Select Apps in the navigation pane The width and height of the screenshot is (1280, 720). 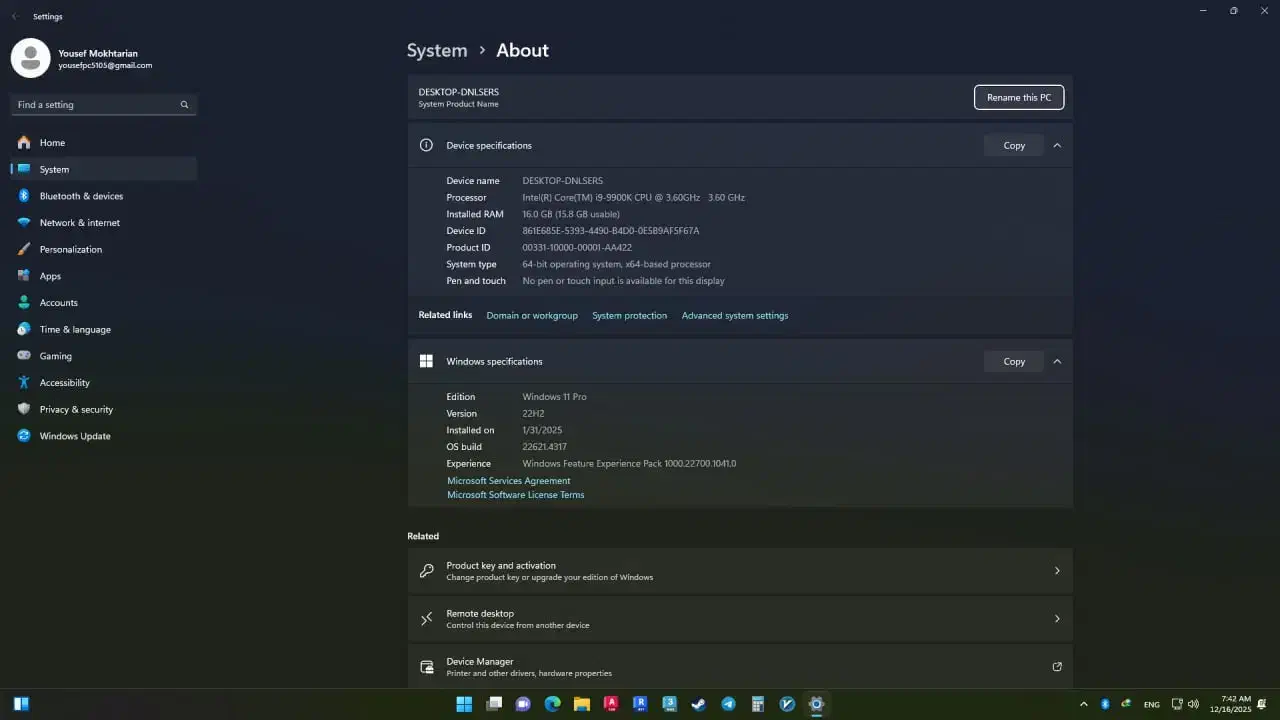pos(50,276)
